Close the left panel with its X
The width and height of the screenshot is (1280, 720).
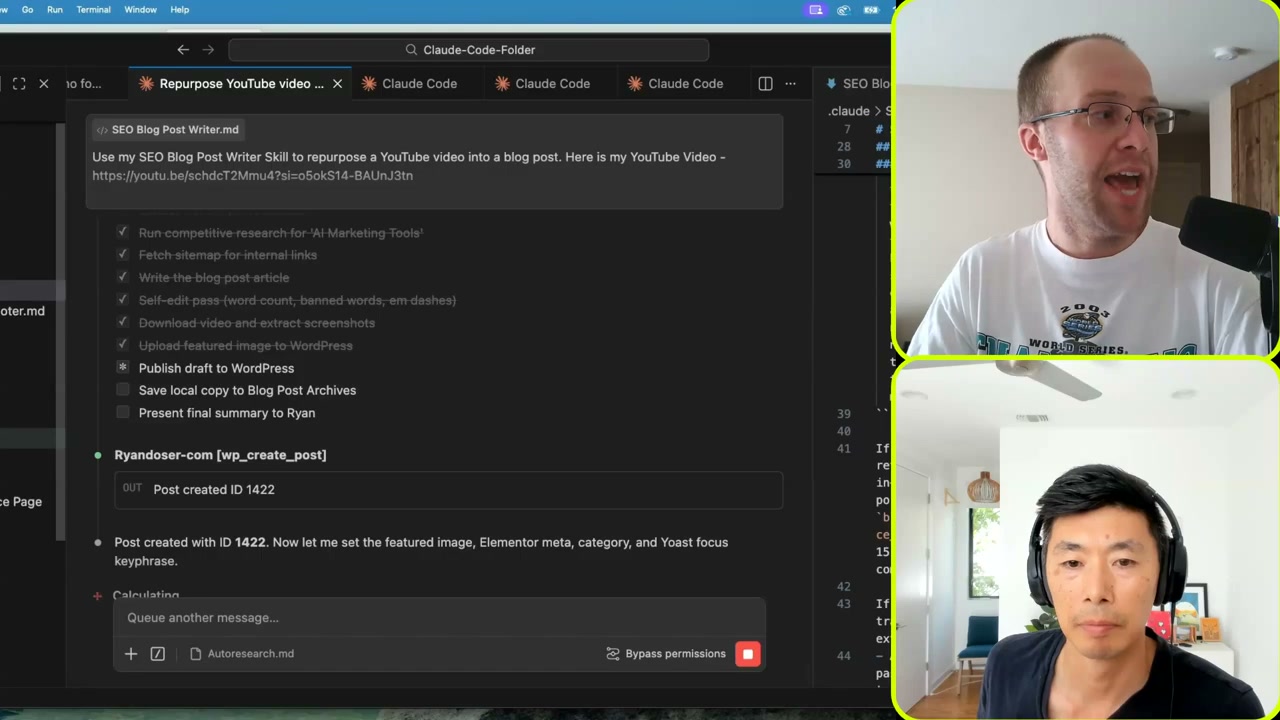[x=44, y=84]
